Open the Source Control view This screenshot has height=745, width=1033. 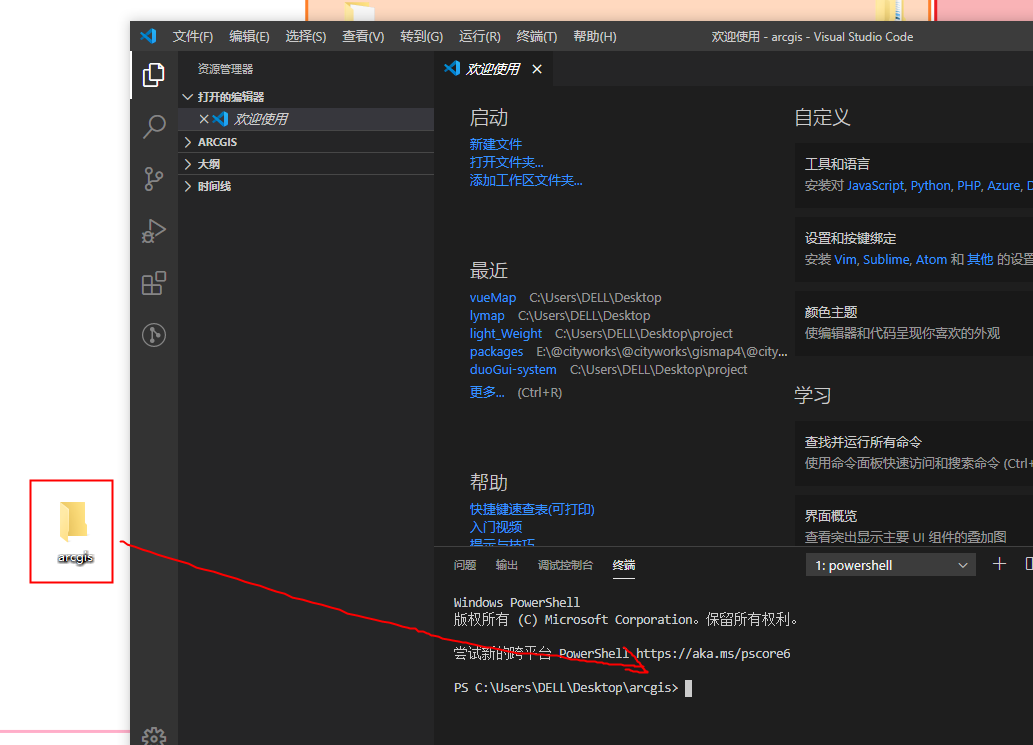(154, 179)
